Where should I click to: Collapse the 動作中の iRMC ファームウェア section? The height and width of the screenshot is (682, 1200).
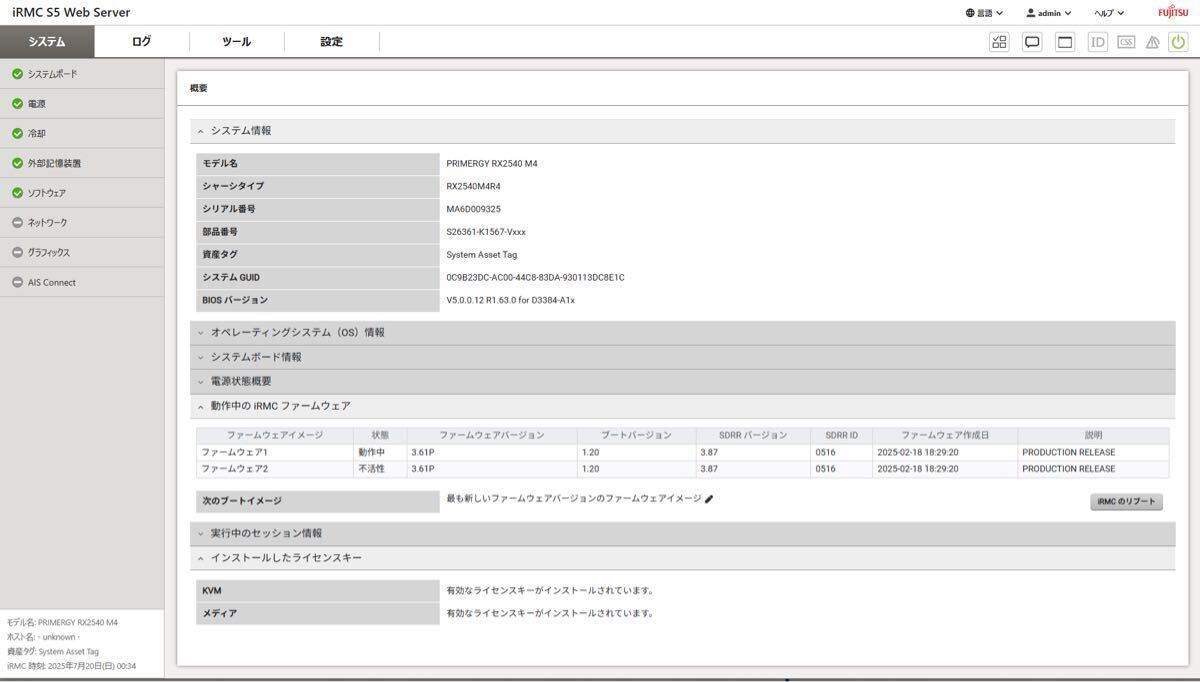click(x=682, y=406)
